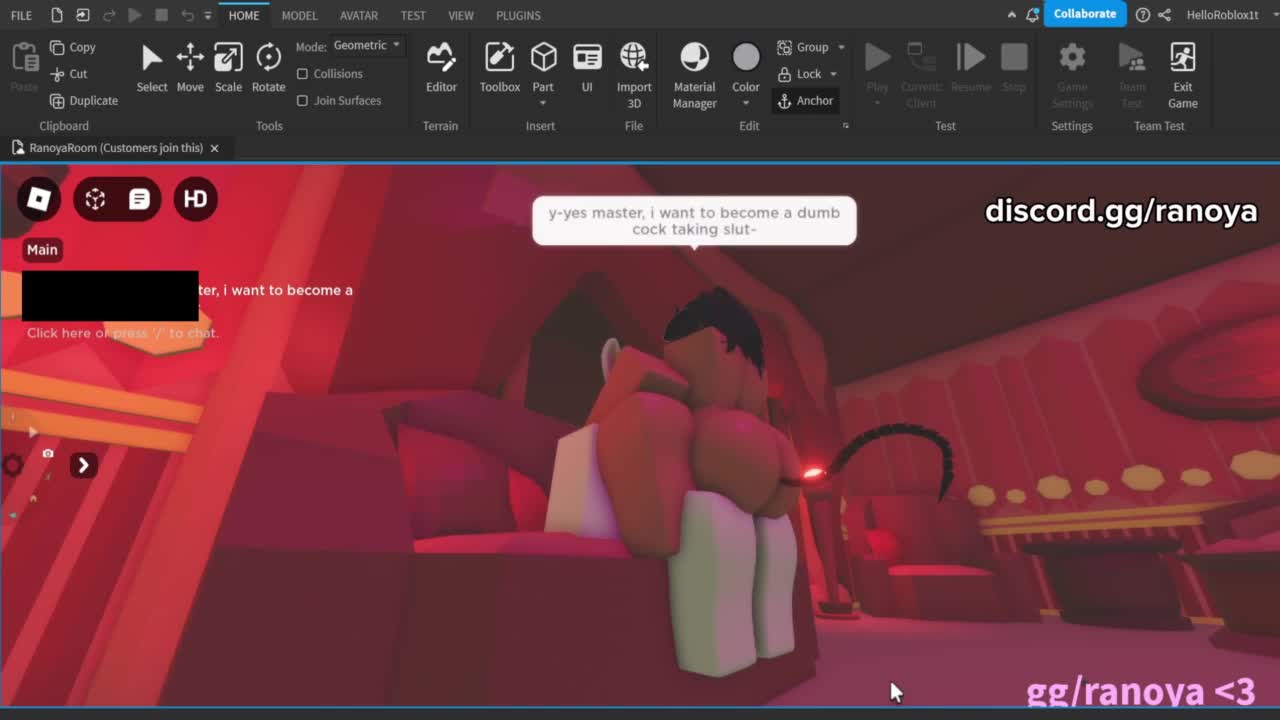Open the Material Manager

tap(694, 75)
